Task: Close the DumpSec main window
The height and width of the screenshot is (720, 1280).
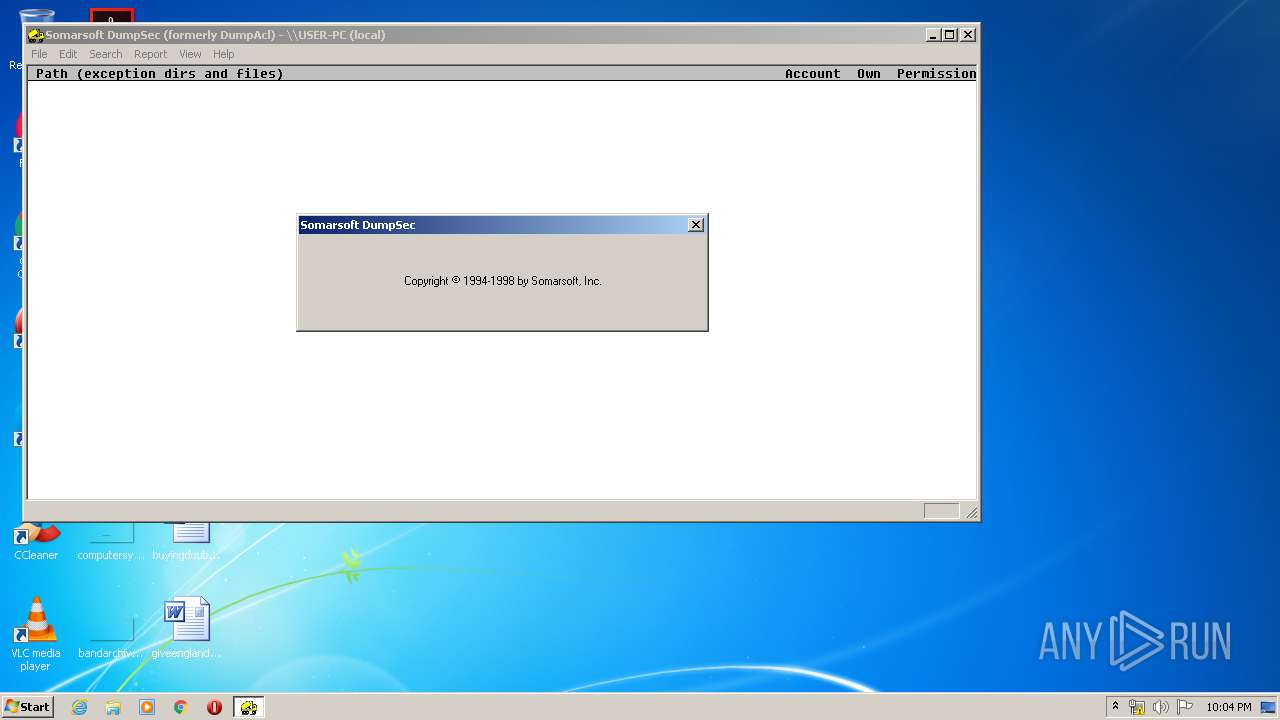Action: click(x=967, y=35)
